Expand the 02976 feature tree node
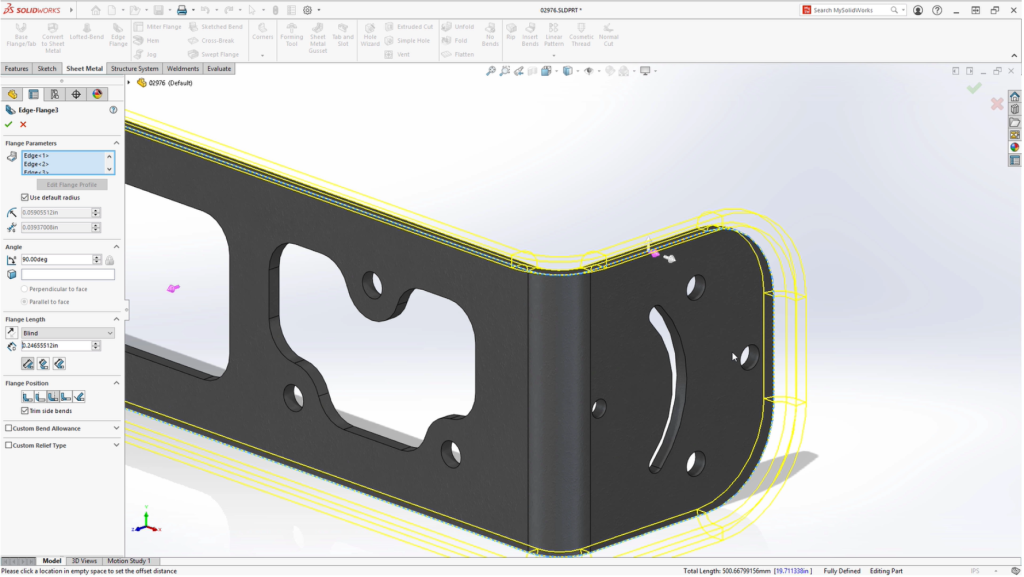The height and width of the screenshot is (577, 1024). point(129,83)
